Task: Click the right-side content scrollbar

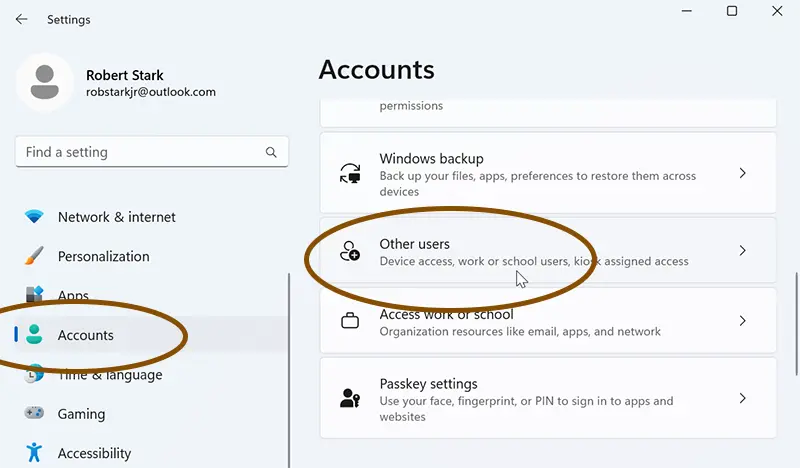Action: 797,325
